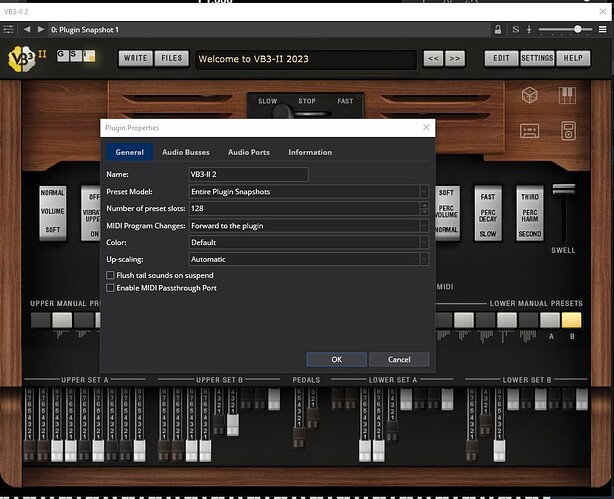Click the pin icon in host toolbar
Viewport: 614px width, 499px height.
529,29
